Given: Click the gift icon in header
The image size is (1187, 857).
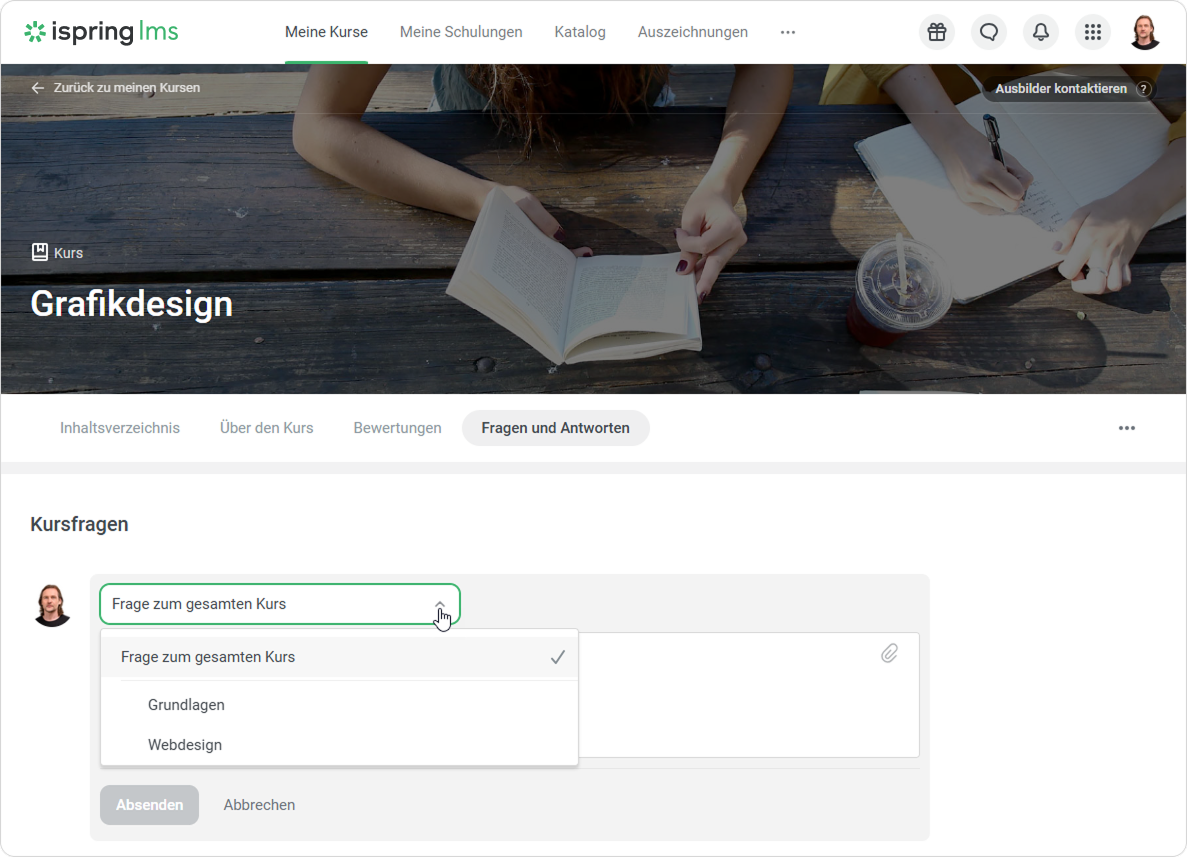Looking at the screenshot, I should pos(936,32).
